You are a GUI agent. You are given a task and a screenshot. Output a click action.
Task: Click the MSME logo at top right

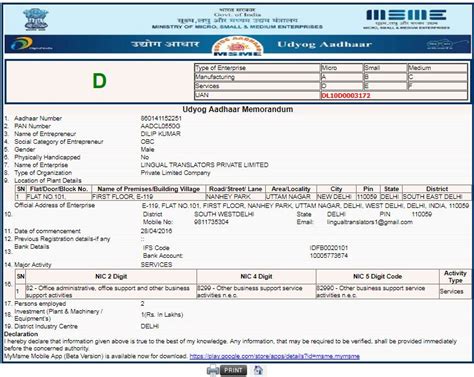coord(406,19)
